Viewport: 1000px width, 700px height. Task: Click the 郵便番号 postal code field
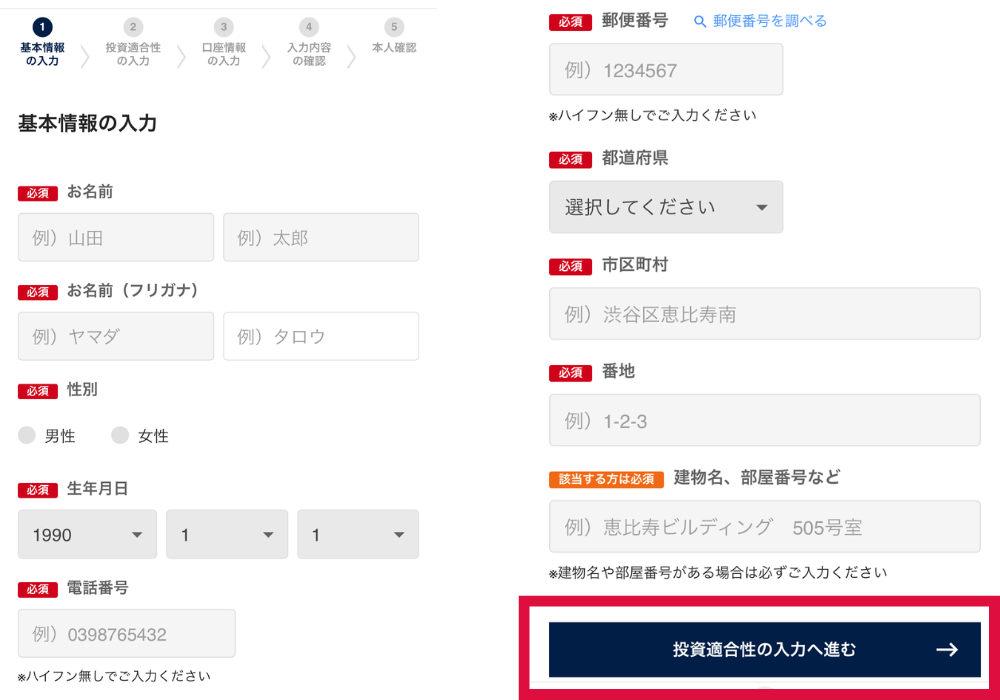pos(666,70)
